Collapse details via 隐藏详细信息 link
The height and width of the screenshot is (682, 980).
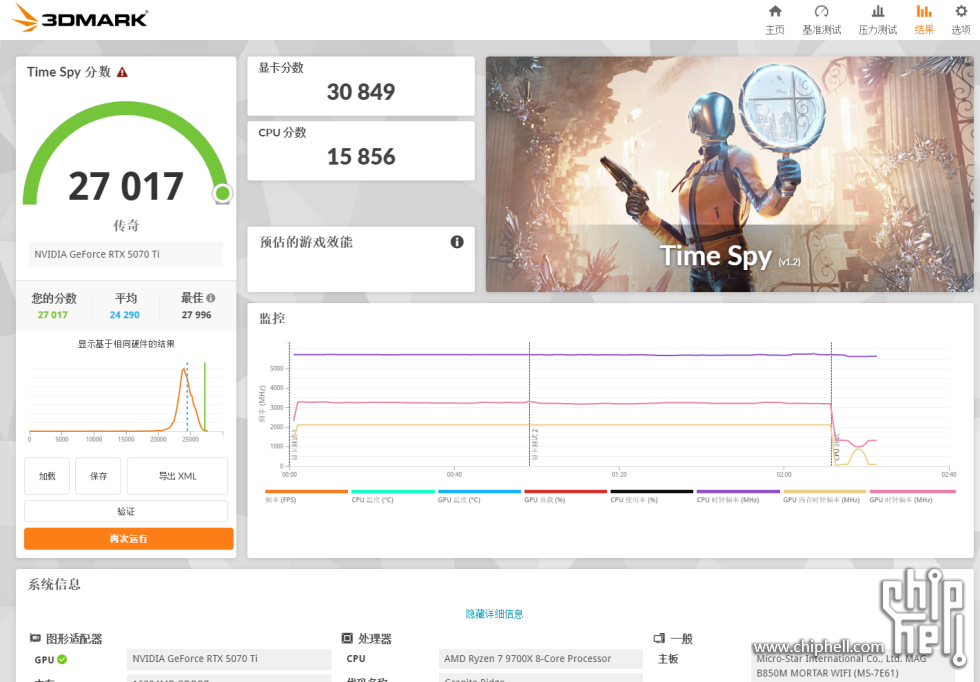494,614
